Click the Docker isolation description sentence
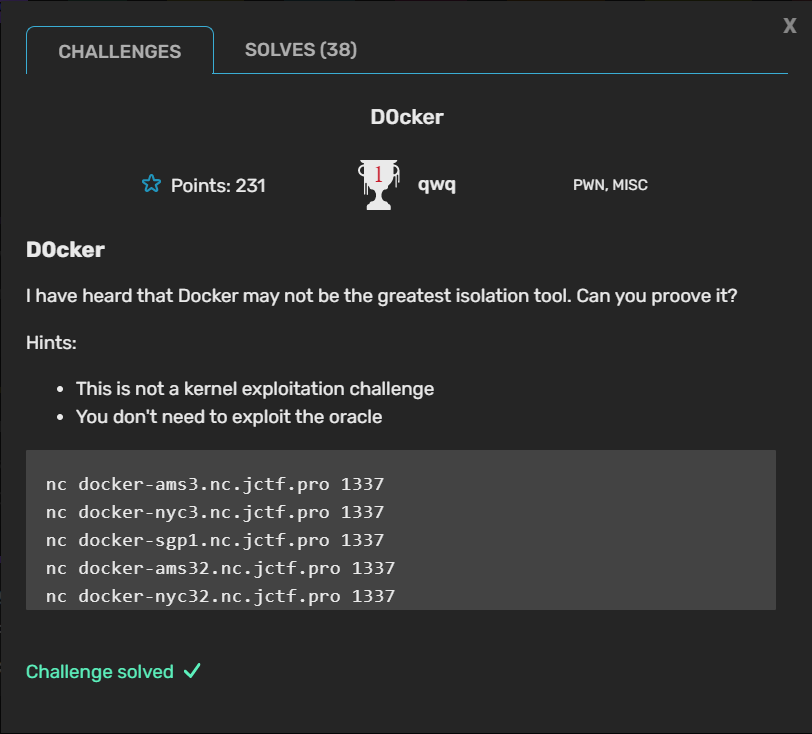The height and width of the screenshot is (734, 812). click(382, 298)
